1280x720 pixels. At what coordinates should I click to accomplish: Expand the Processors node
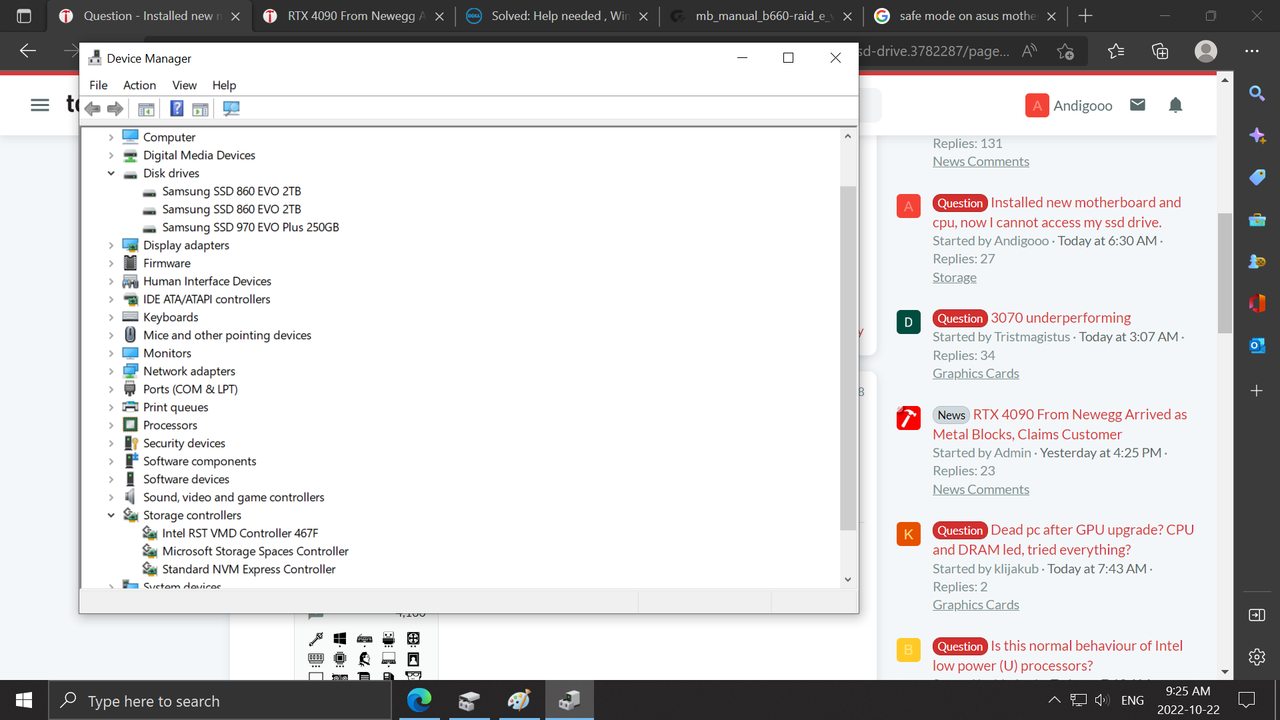(111, 425)
